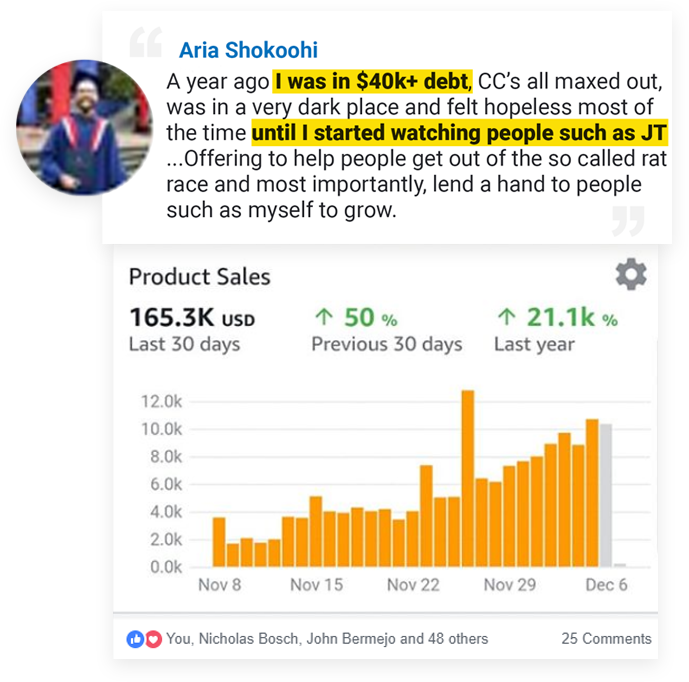Click the Last year comparison label
Viewport: 689px width, 682px height.
[x=534, y=344]
